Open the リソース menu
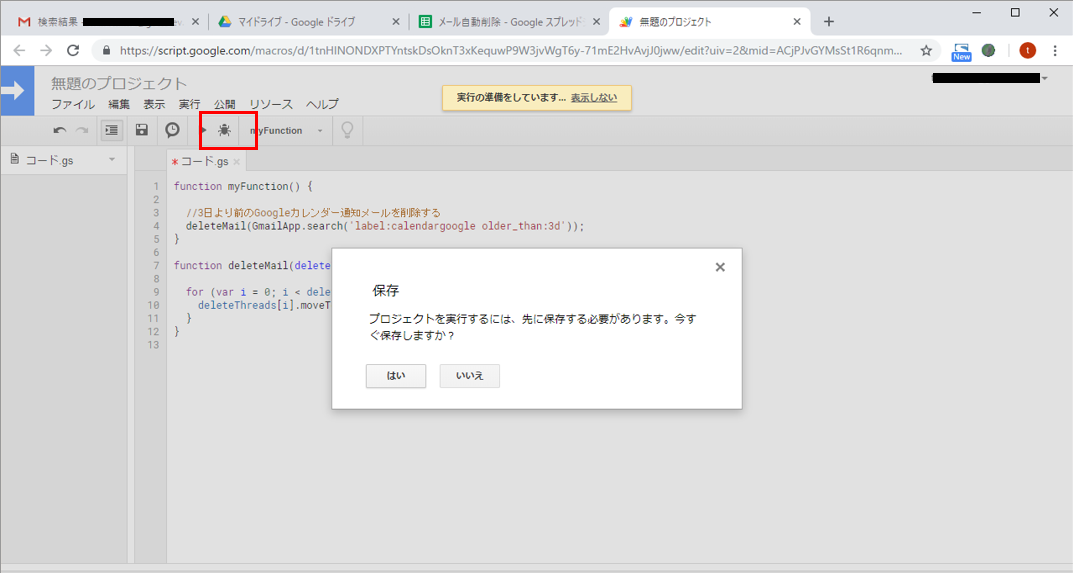The width and height of the screenshot is (1073, 573). tap(271, 104)
